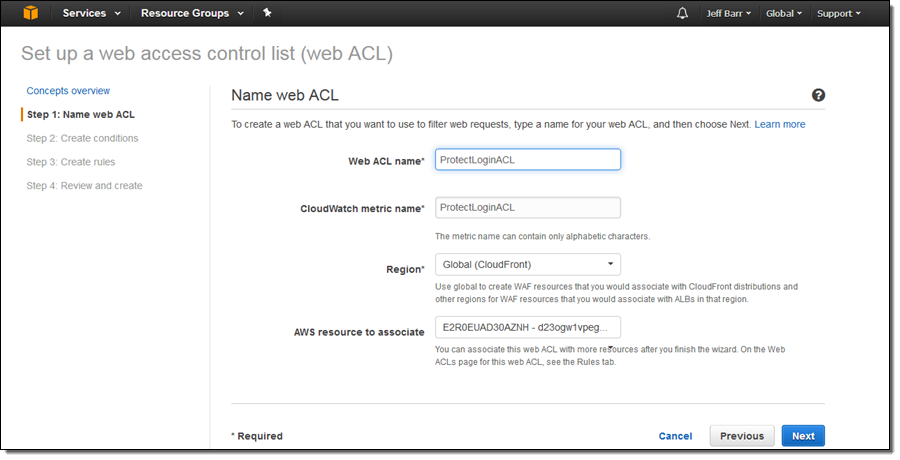Open the notifications bell icon

coord(682,13)
